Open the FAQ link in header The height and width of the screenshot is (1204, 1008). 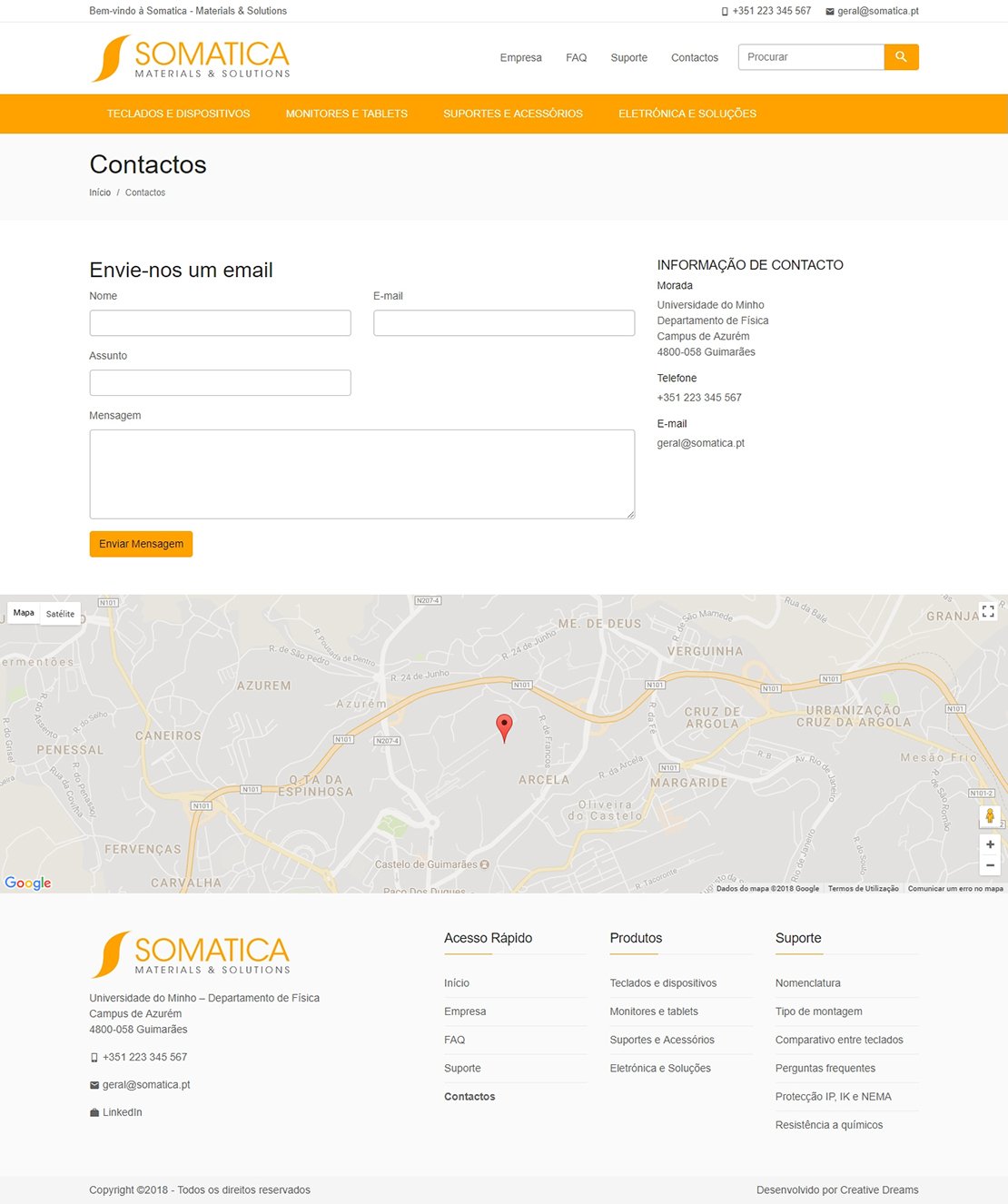click(576, 57)
